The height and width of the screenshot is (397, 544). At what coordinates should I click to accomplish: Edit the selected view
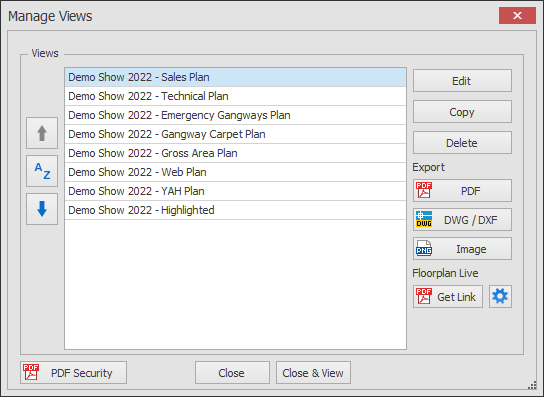tap(462, 81)
